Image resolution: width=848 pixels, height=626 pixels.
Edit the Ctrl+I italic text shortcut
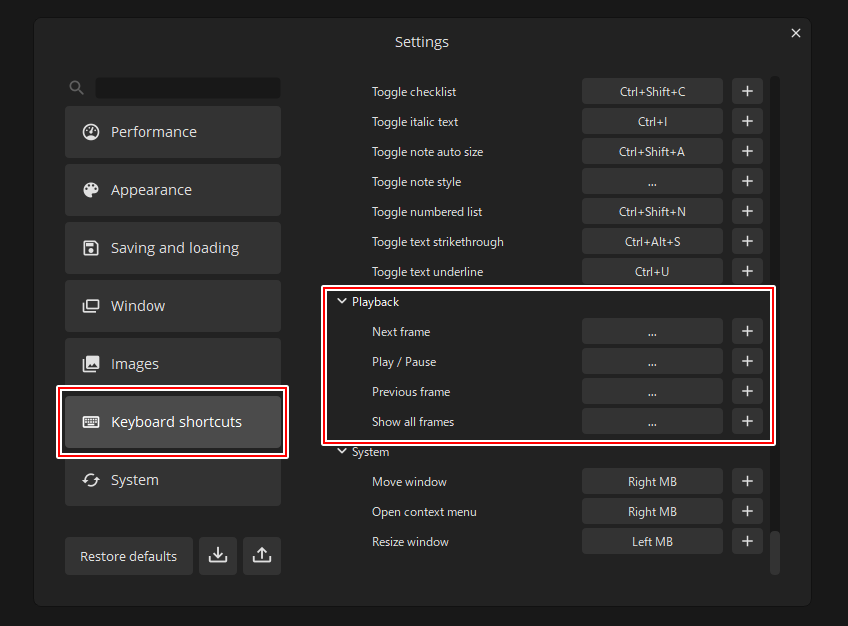pyautogui.click(x=652, y=122)
